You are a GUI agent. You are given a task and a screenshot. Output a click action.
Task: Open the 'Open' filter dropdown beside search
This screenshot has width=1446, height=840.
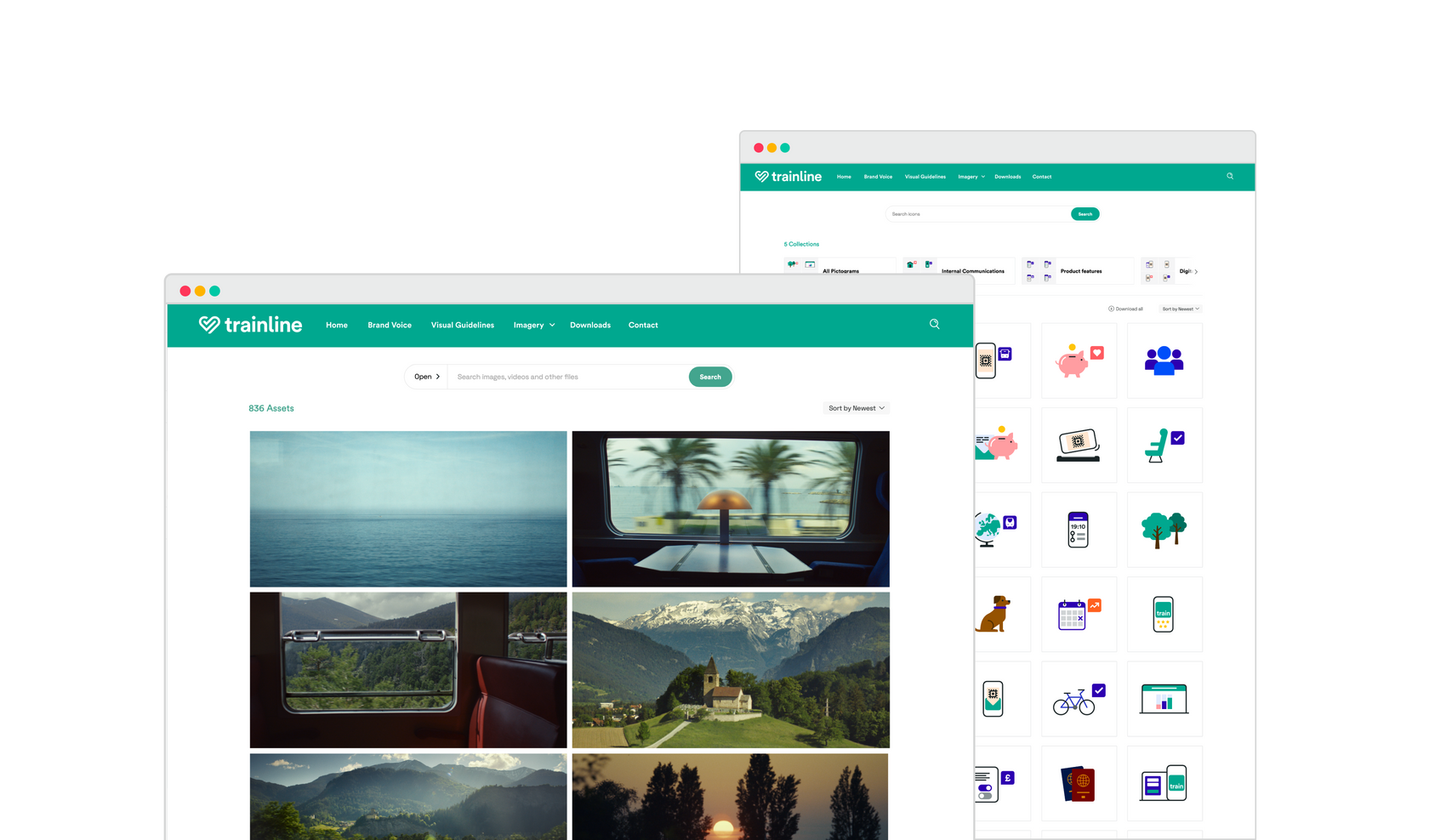(427, 377)
